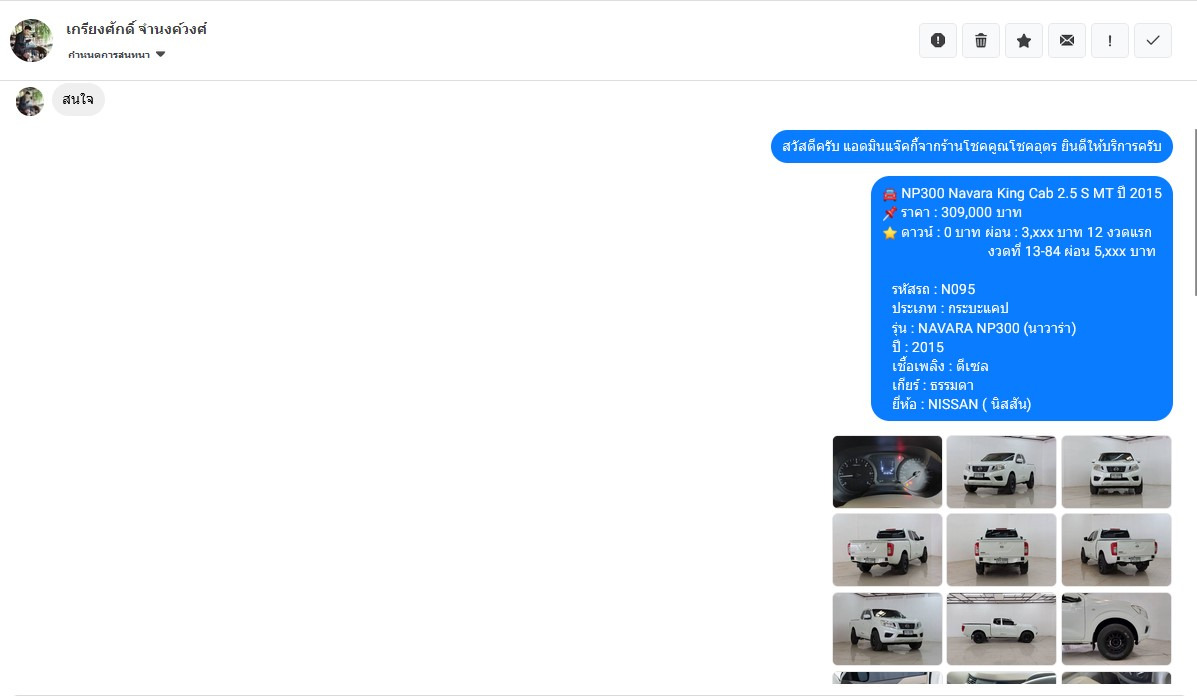Open rear-right view truck photo in second row
Image resolution: width=1197 pixels, height=696 pixels.
coord(1116,549)
